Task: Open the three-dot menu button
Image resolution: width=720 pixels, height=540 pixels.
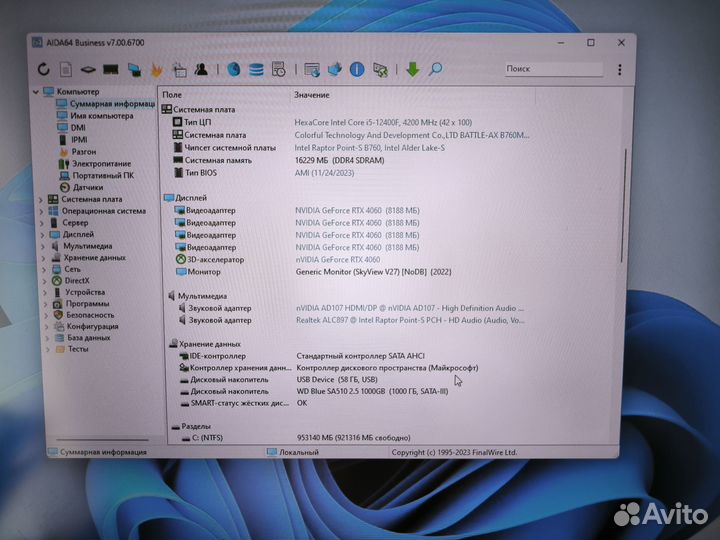Action: tap(619, 70)
